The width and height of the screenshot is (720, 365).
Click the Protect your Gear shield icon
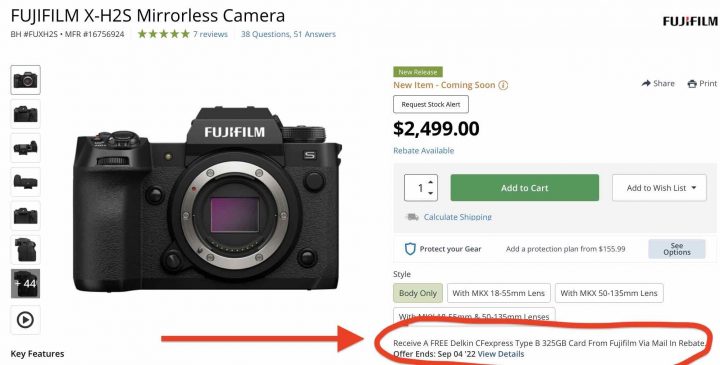410,249
